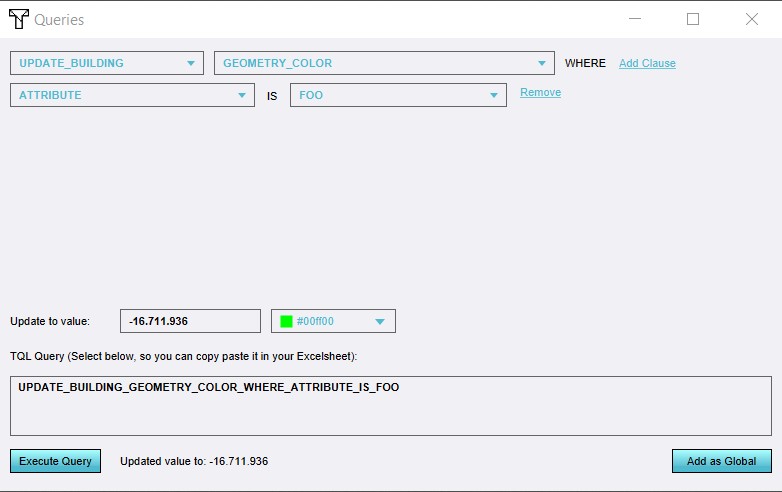Close the Queries window
Screen dimensions: 782x492
pyautogui.click(x=752, y=19)
